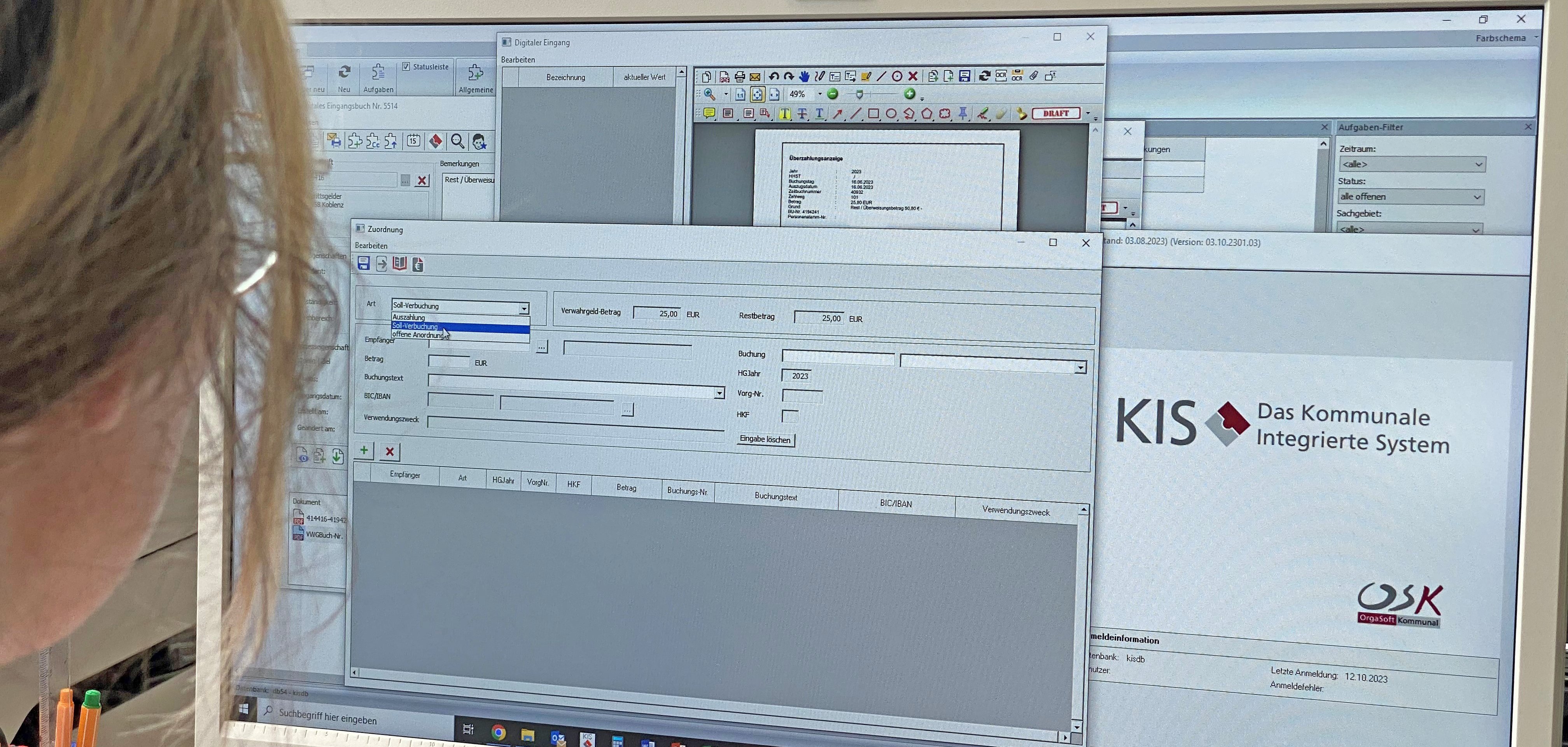Save Zuordnung with the floppy disk icon
The width and height of the screenshot is (1568, 747).
pos(363,263)
